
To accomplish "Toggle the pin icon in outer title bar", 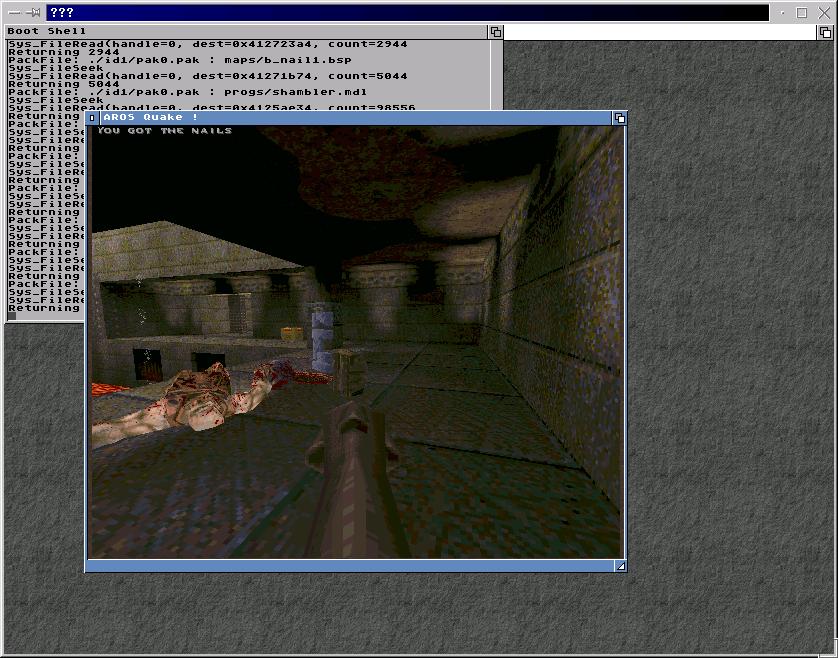I will 34,13.
